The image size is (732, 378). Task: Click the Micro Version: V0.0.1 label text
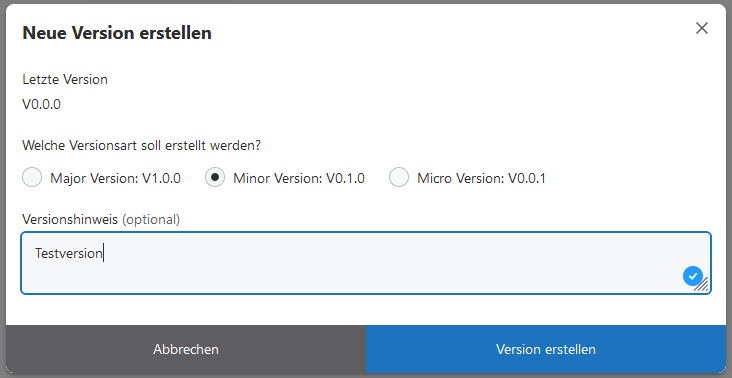click(481, 178)
